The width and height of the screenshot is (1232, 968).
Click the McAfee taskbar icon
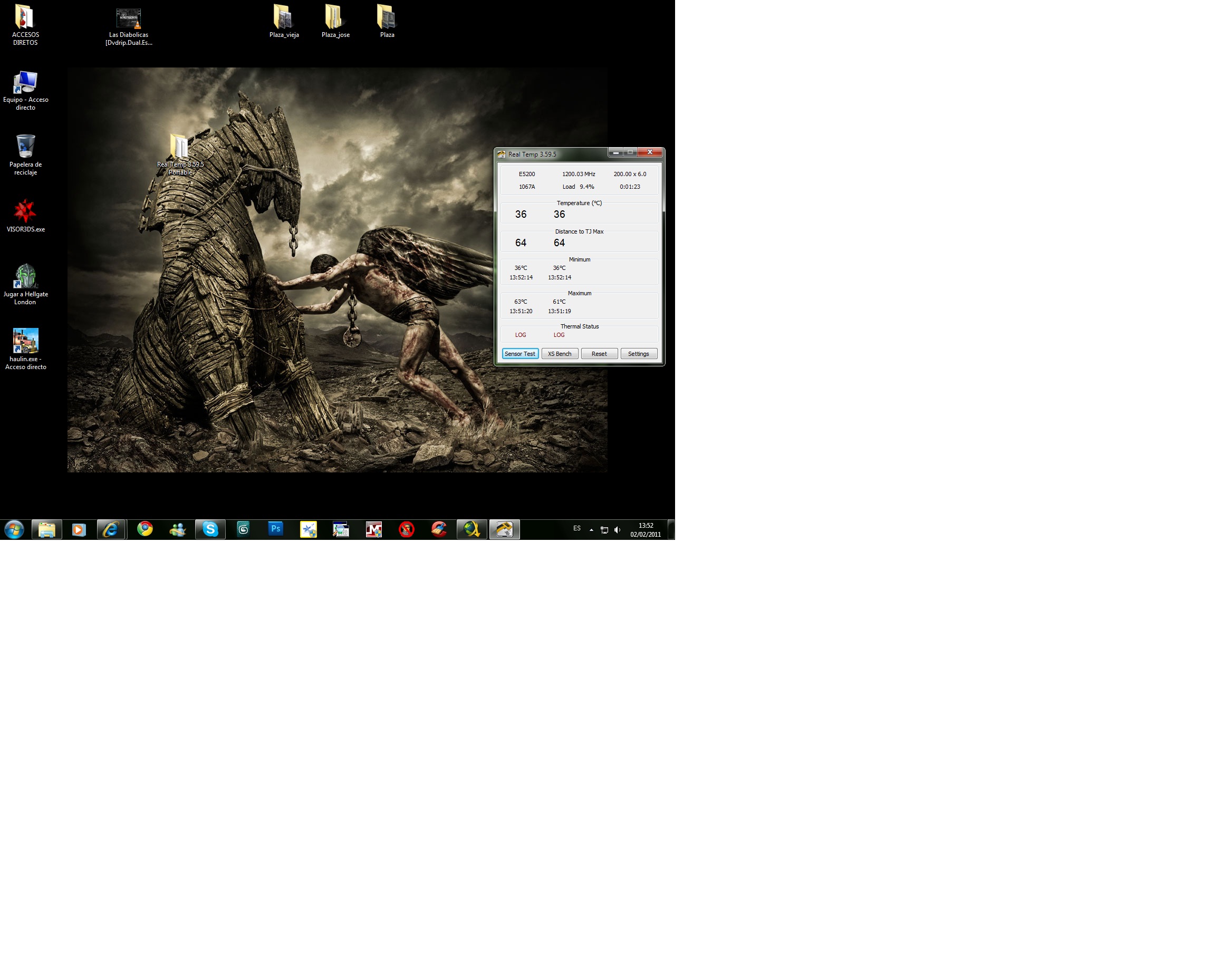pos(373,529)
